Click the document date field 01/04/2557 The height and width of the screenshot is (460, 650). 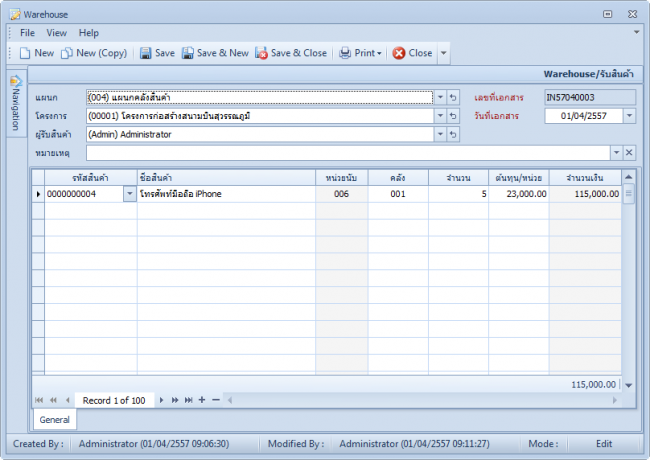pyautogui.click(x=584, y=116)
